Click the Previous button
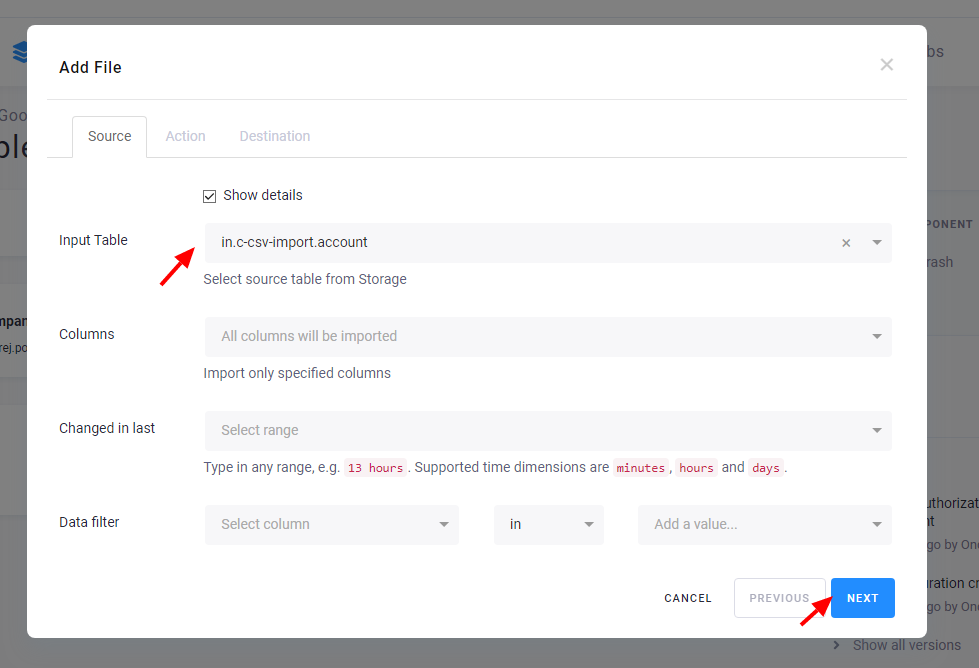 [779, 598]
